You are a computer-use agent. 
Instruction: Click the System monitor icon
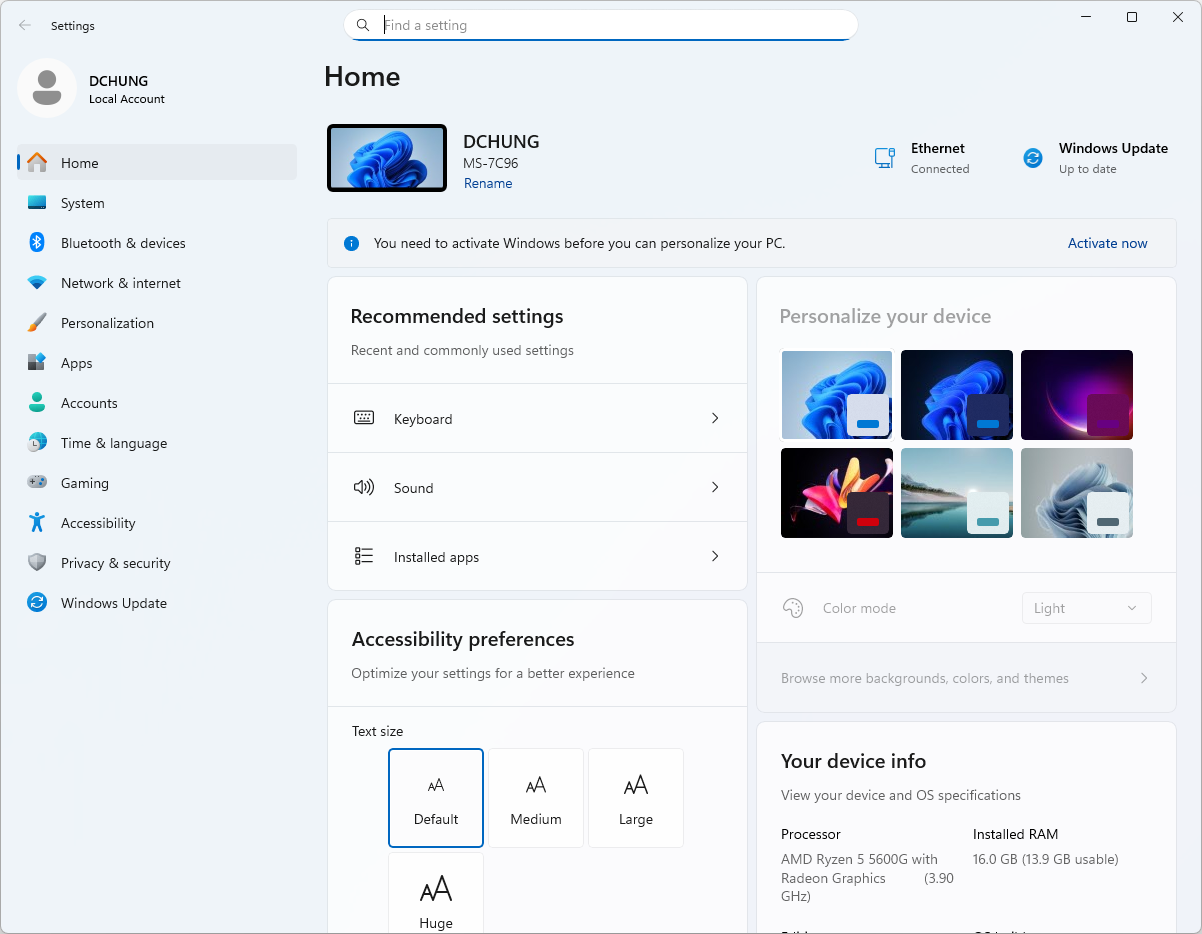pyautogui.click(x=37, y=203)
